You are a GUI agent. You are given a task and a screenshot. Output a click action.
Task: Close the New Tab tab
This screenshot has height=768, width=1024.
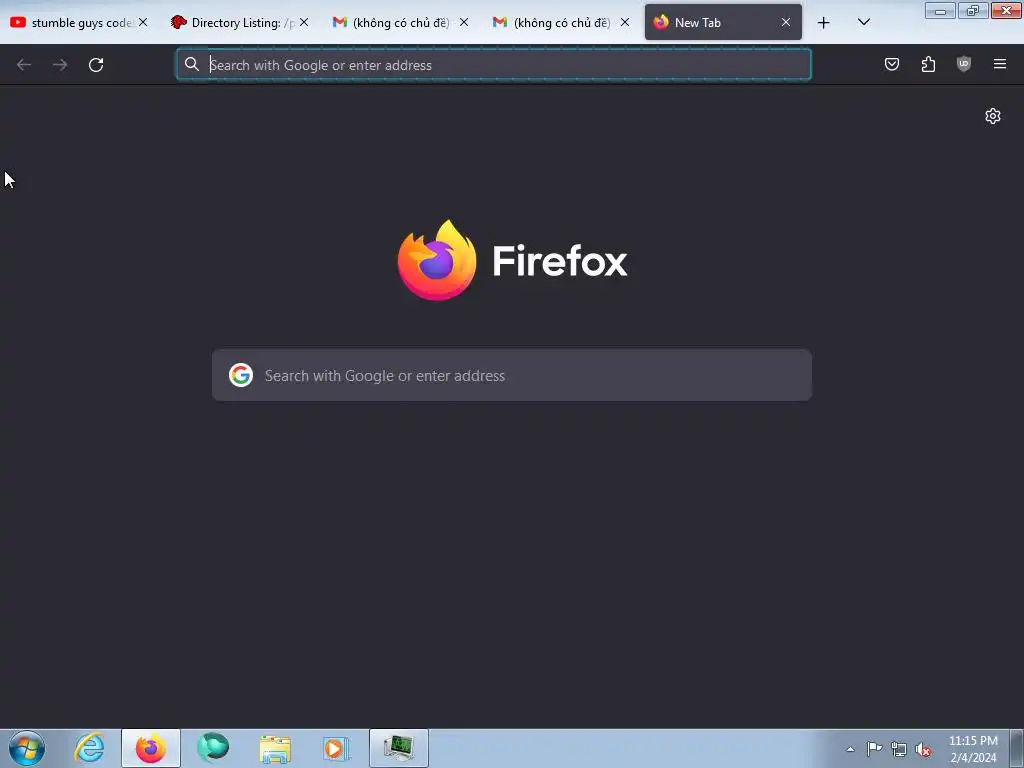point(786,22)
